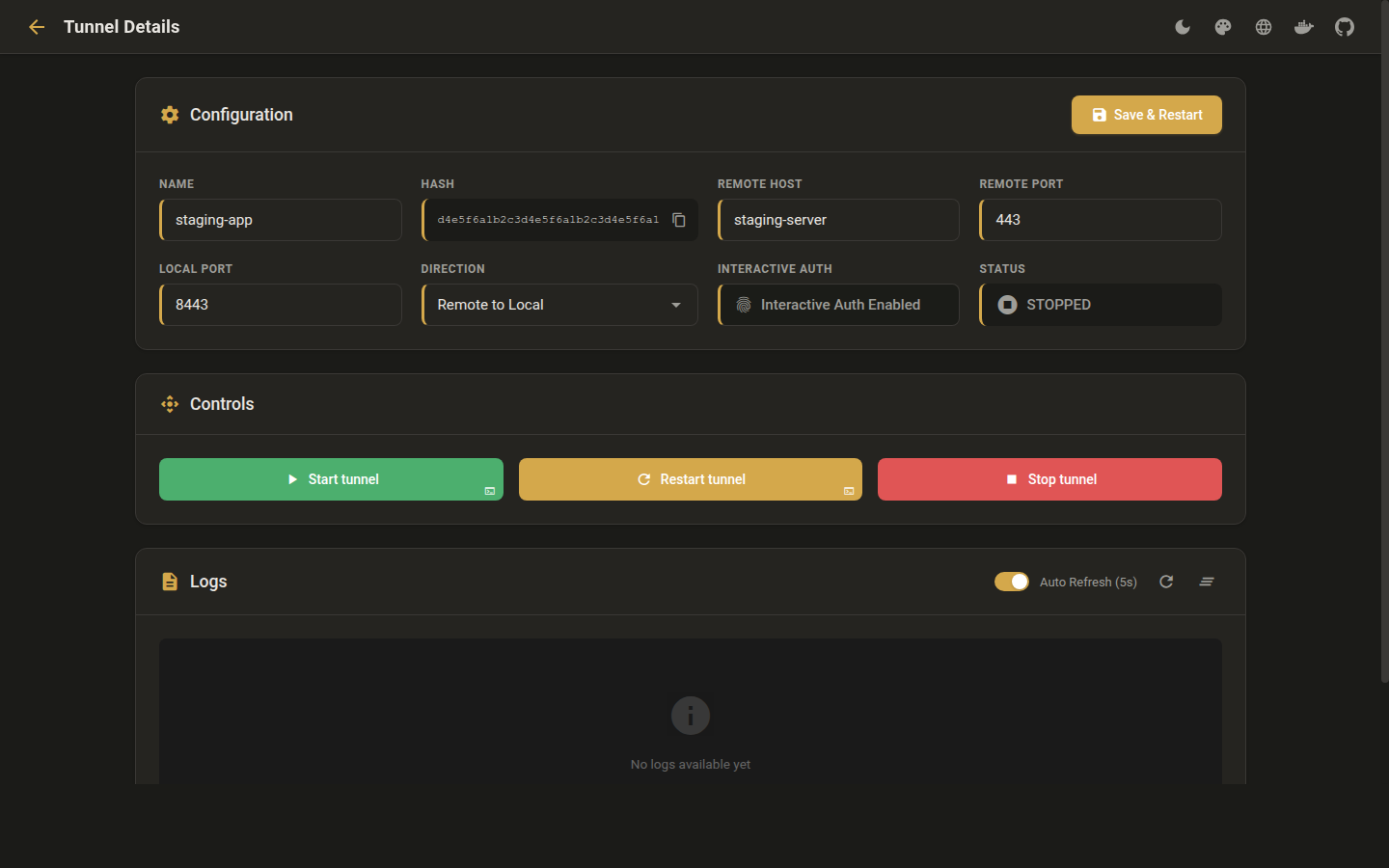Click the INTERACTIVE AUTH label
The height and width of the screenshot is (868, 1389).
click(x=775, y=269)
